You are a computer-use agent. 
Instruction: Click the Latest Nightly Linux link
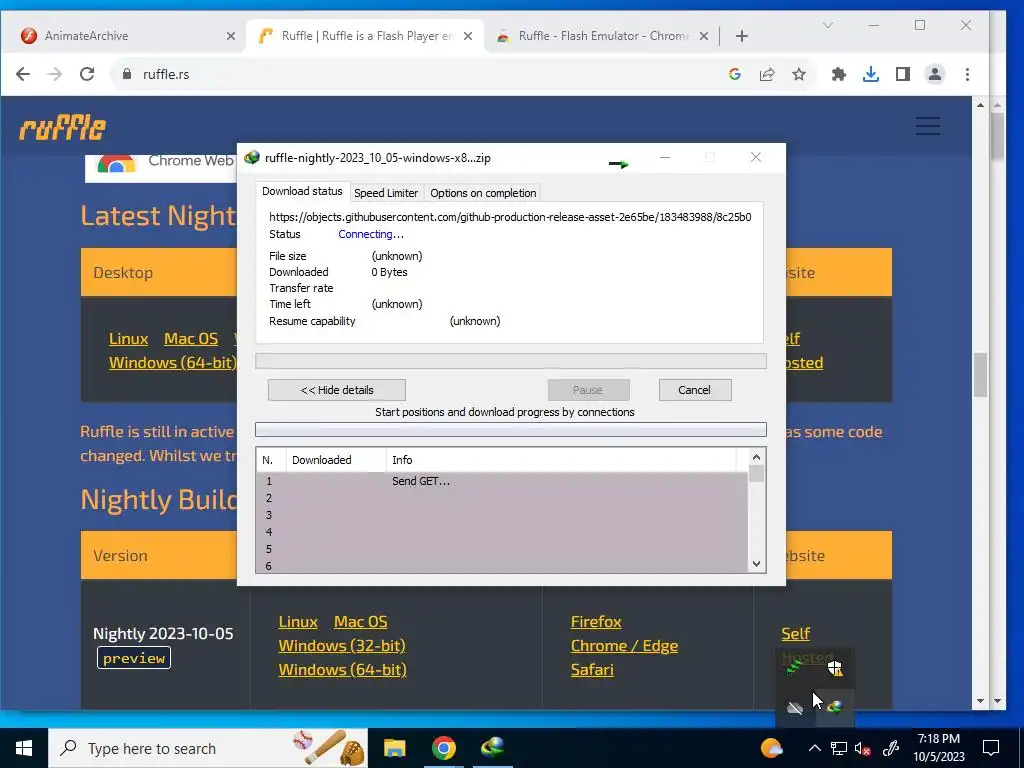tap(128, 339)
